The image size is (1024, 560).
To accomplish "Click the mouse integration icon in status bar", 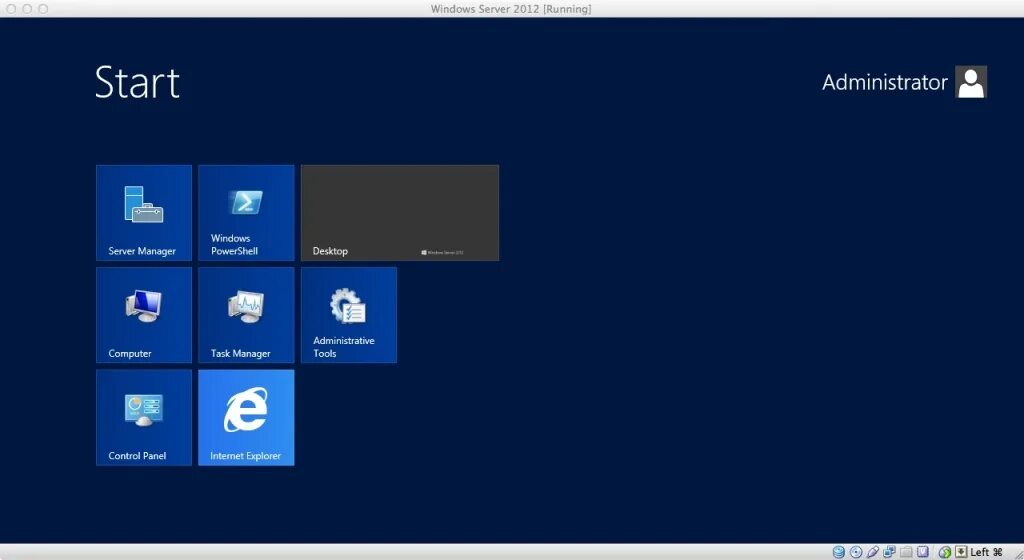I will tap(945, 552).
